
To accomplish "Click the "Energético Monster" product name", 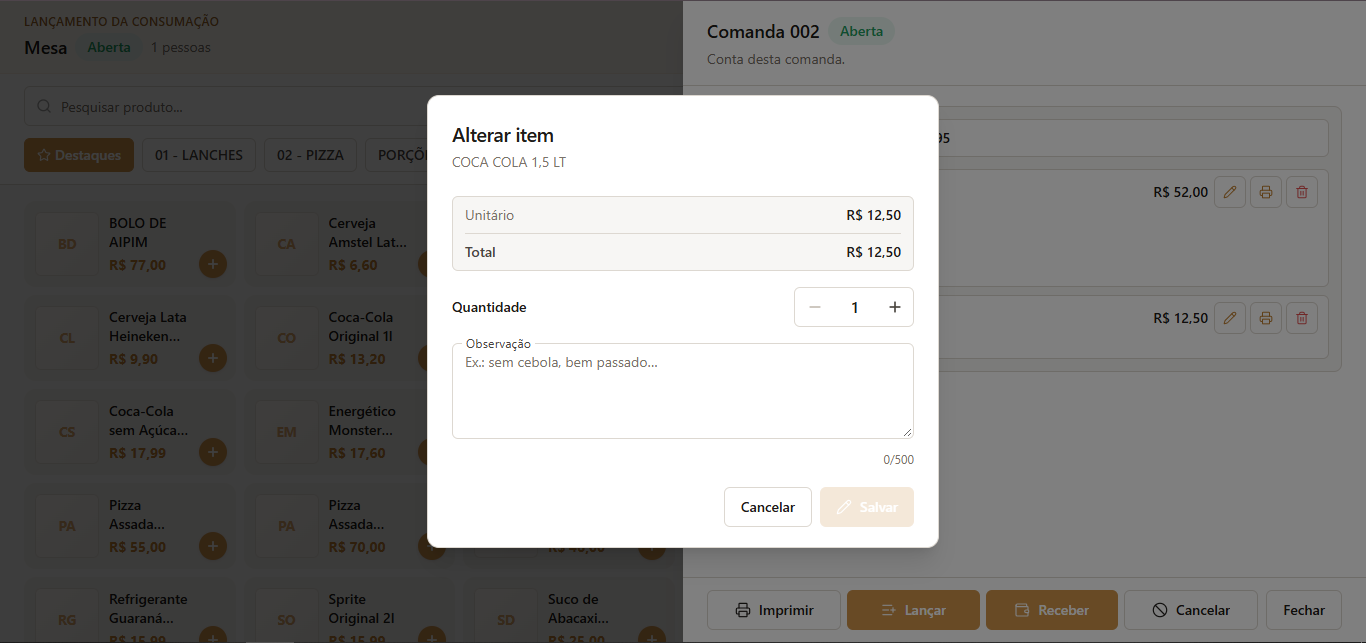I will pyautogui.click(x=362, y=421).
